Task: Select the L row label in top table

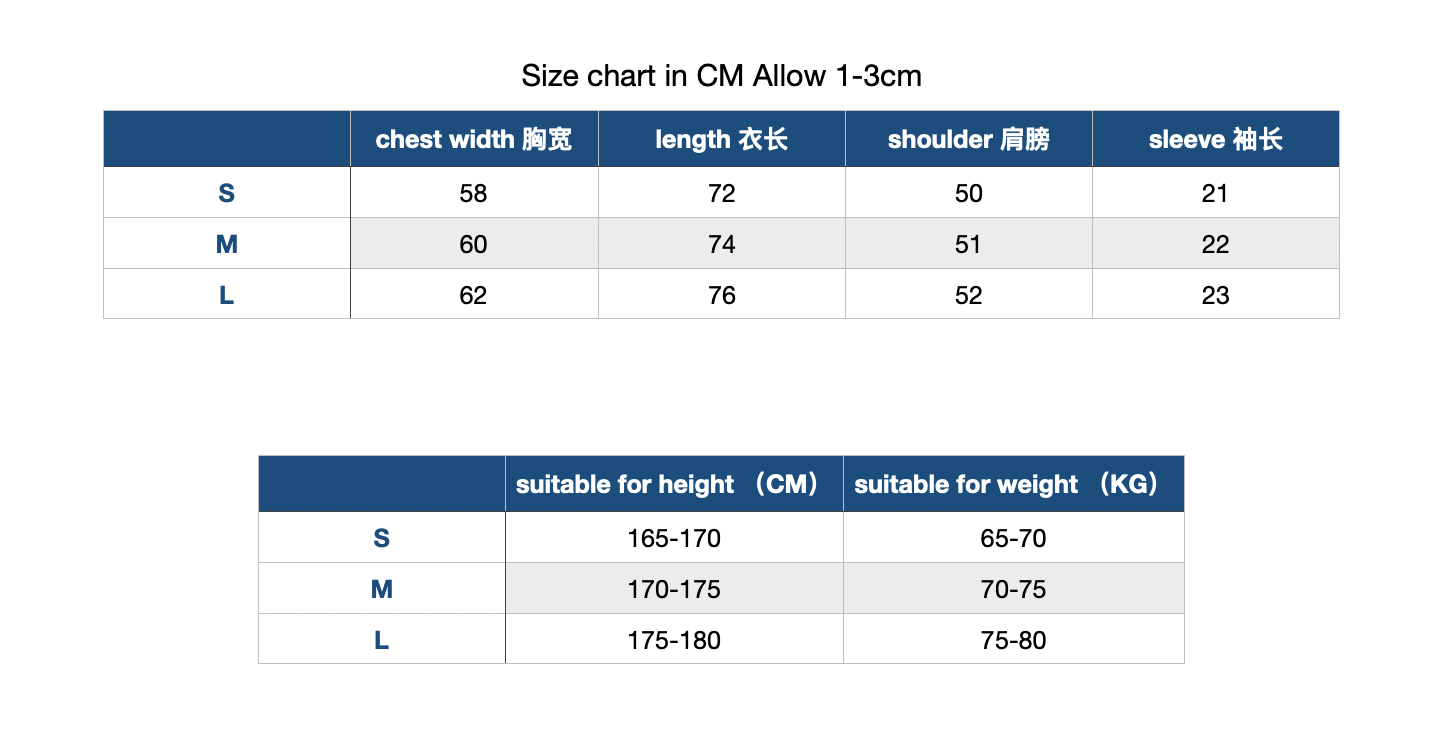Action: pos(227,295)
